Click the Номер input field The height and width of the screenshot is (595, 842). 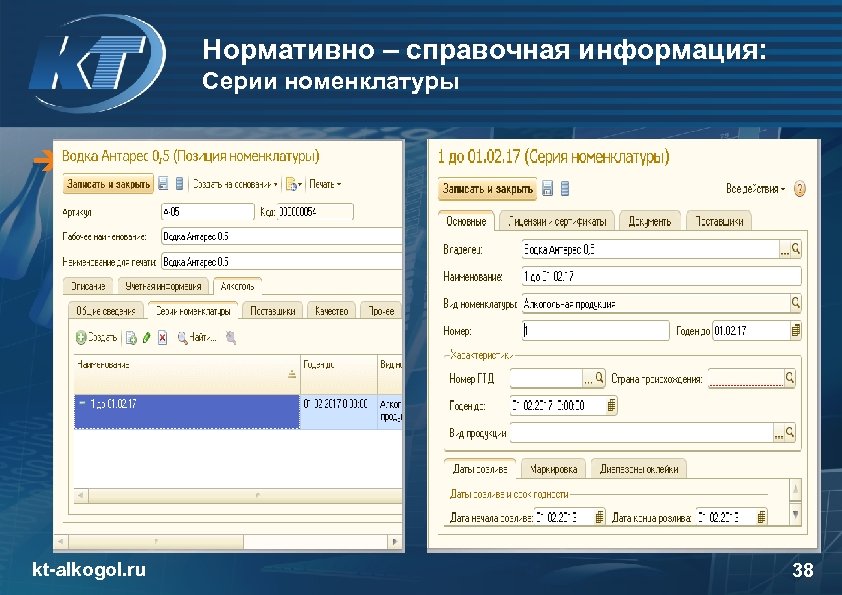tap(596, 331)
